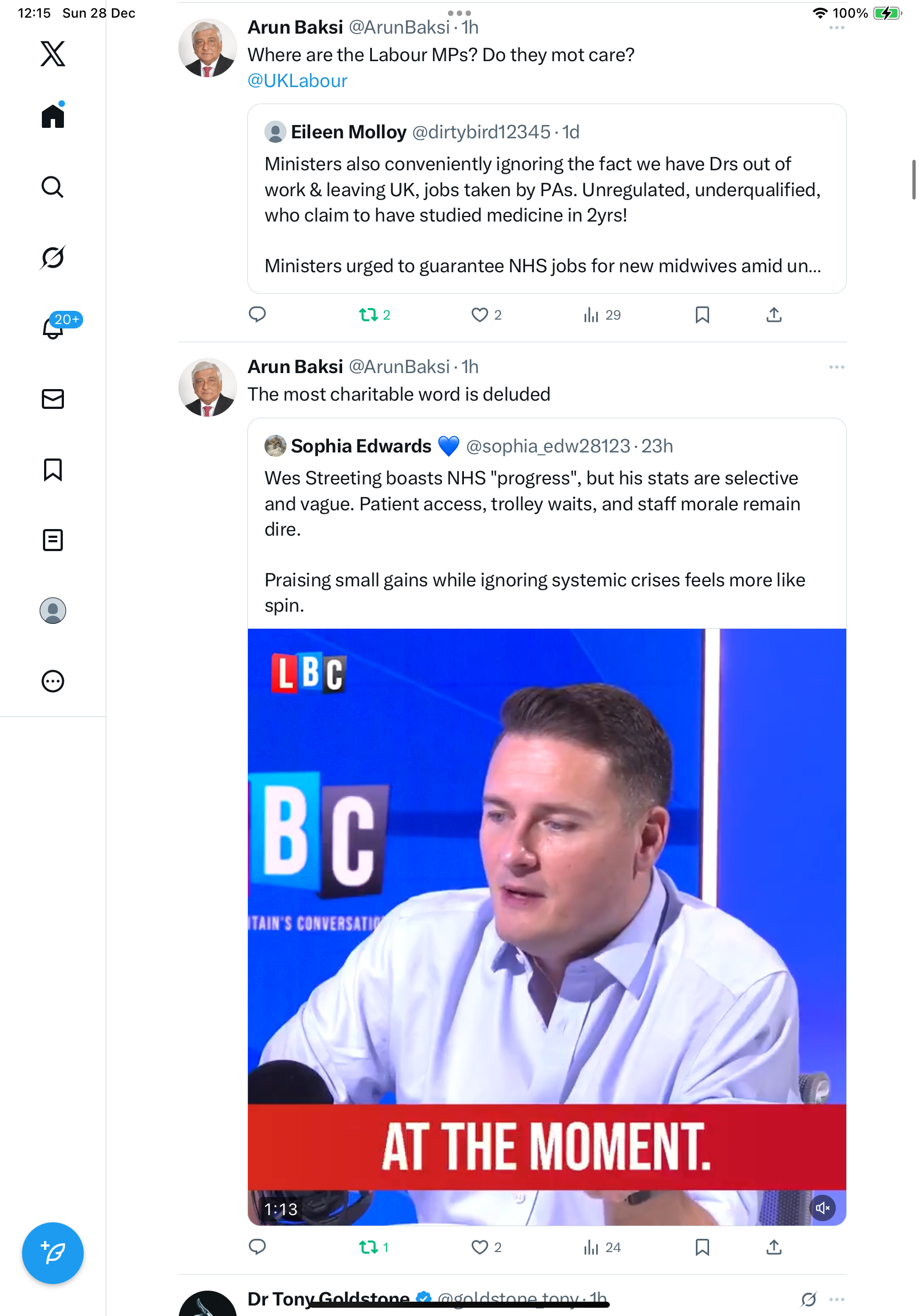Open notifications bell with 20+ badge

[53, 328]
